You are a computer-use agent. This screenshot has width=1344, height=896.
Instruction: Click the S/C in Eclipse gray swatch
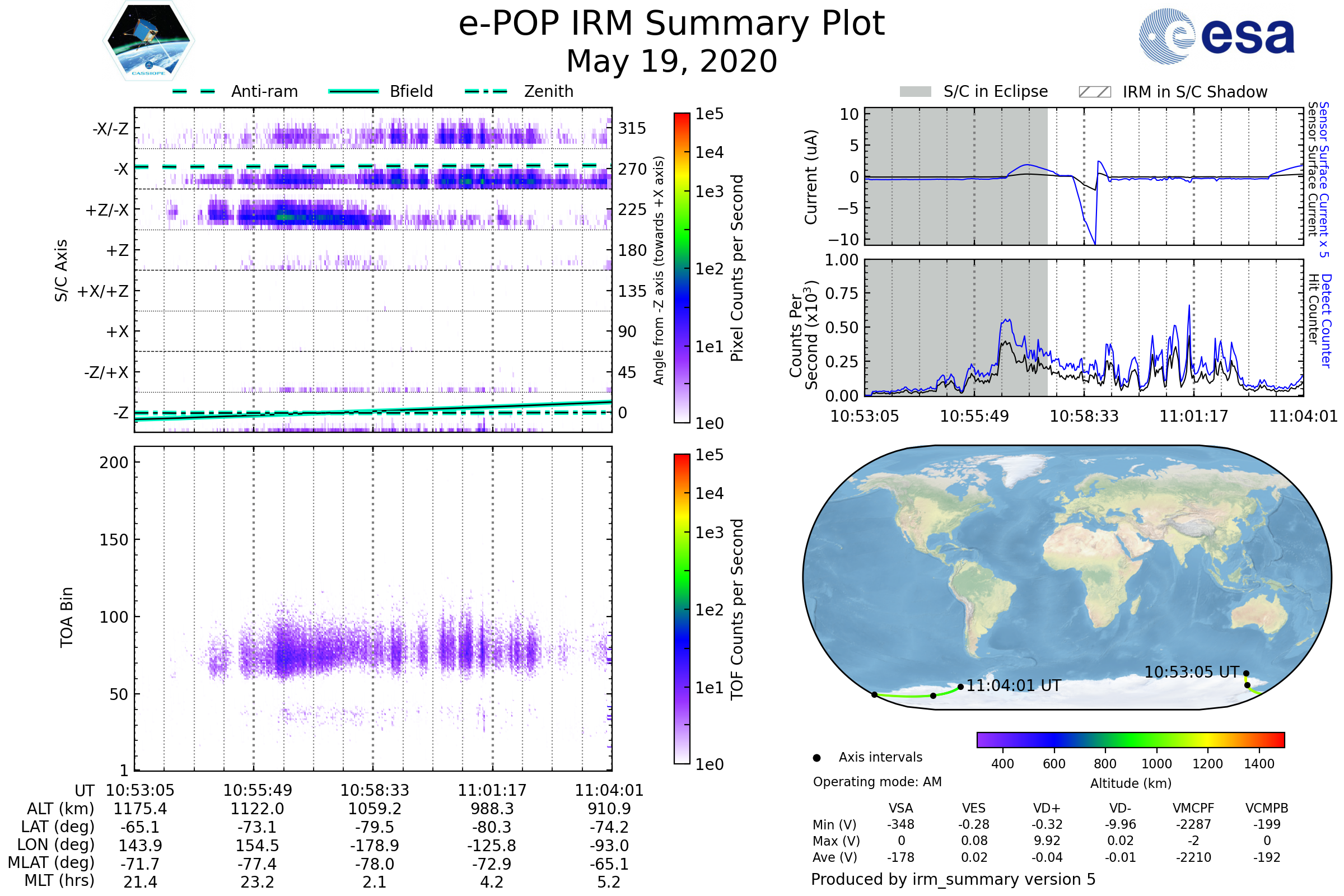916,92
